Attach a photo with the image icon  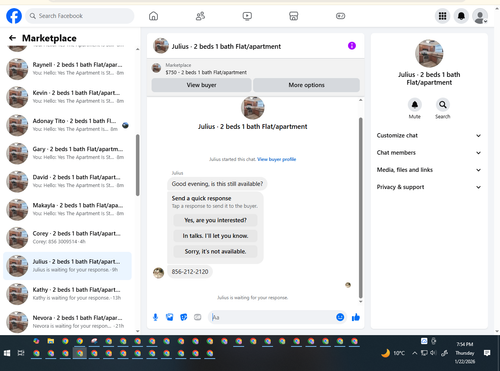click(x=170, y=317)
